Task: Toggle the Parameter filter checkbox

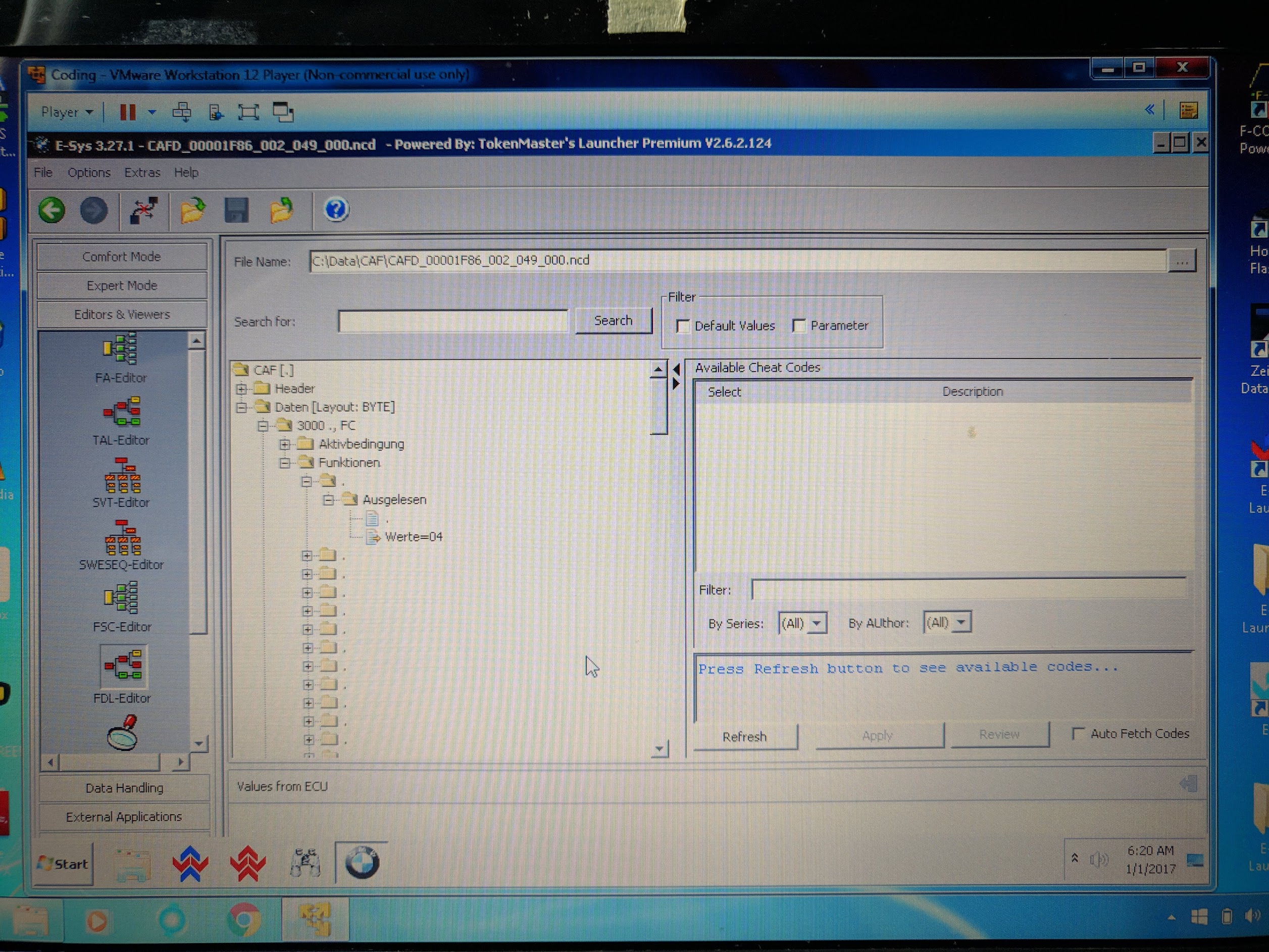Action: pos(799,326)
